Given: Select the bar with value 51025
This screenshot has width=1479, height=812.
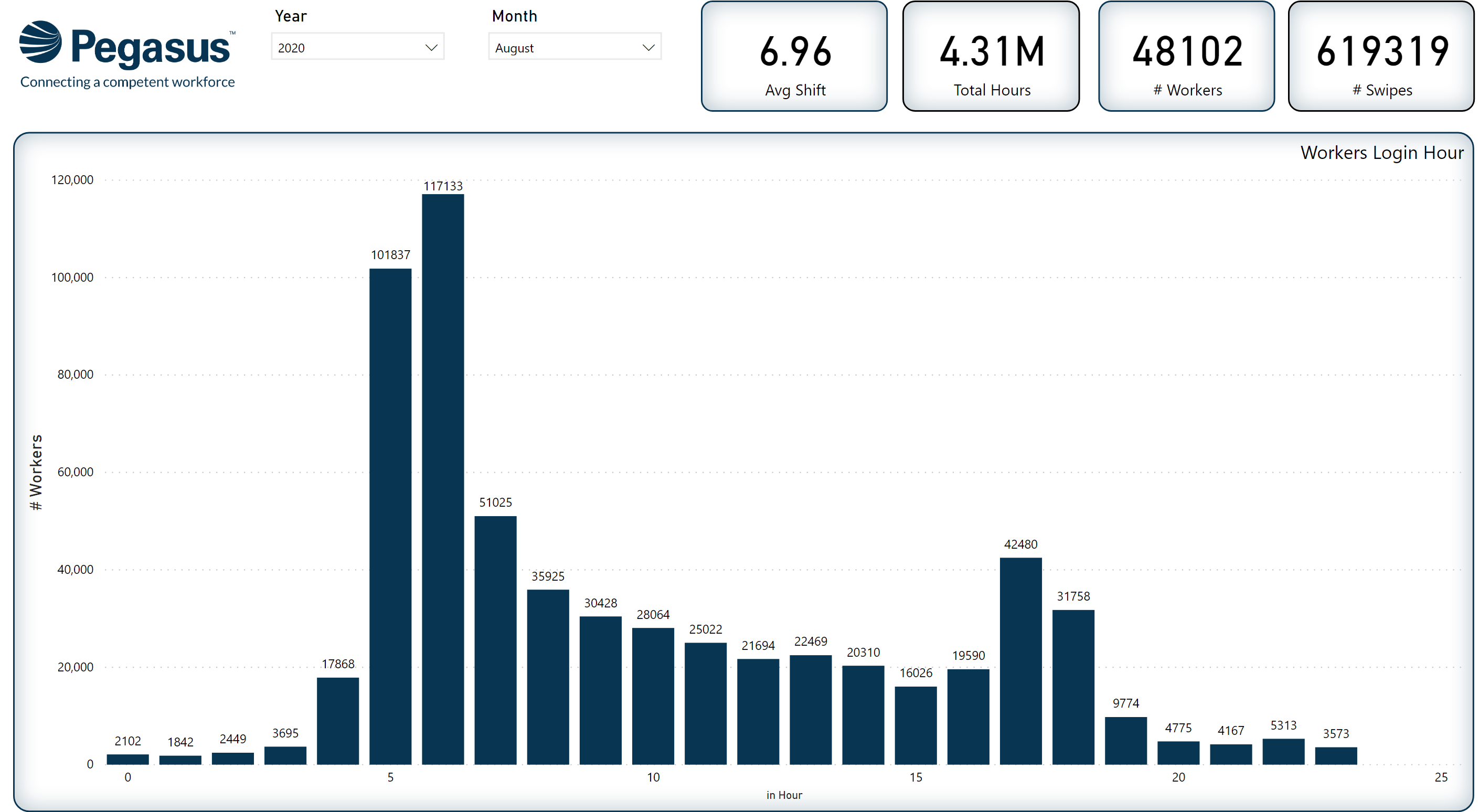Looking at the screenshot, I should tap(495, 640).
